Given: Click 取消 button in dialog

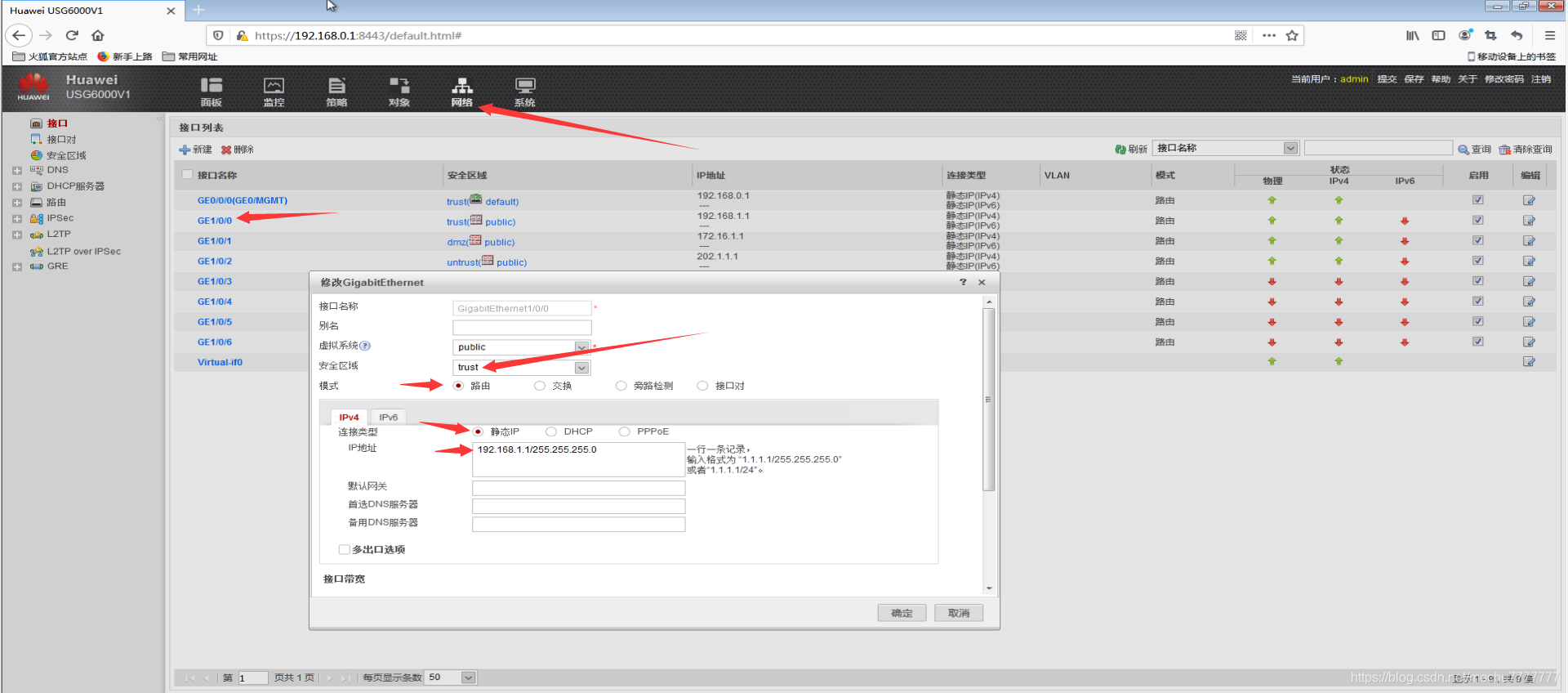Looking at the screenshot, I should [x=959, y=613].
